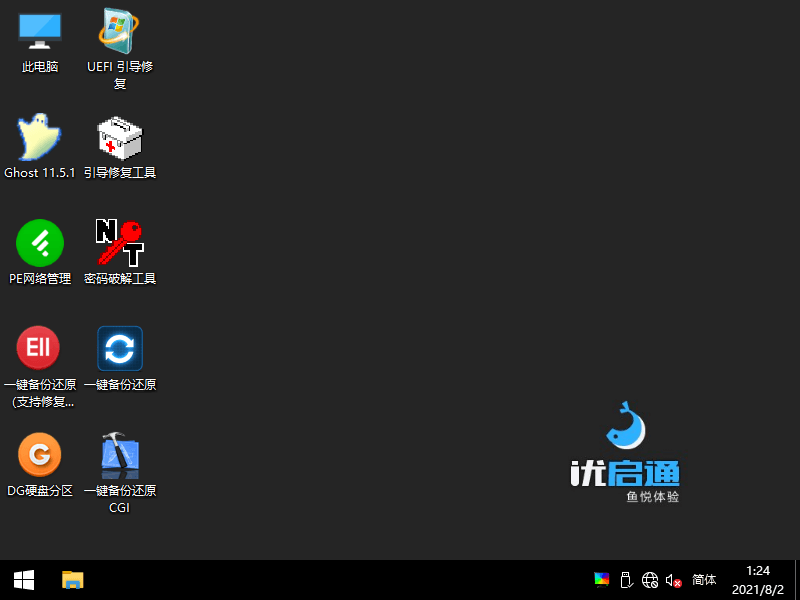Open the clock showing 1:24

(758, 580)
